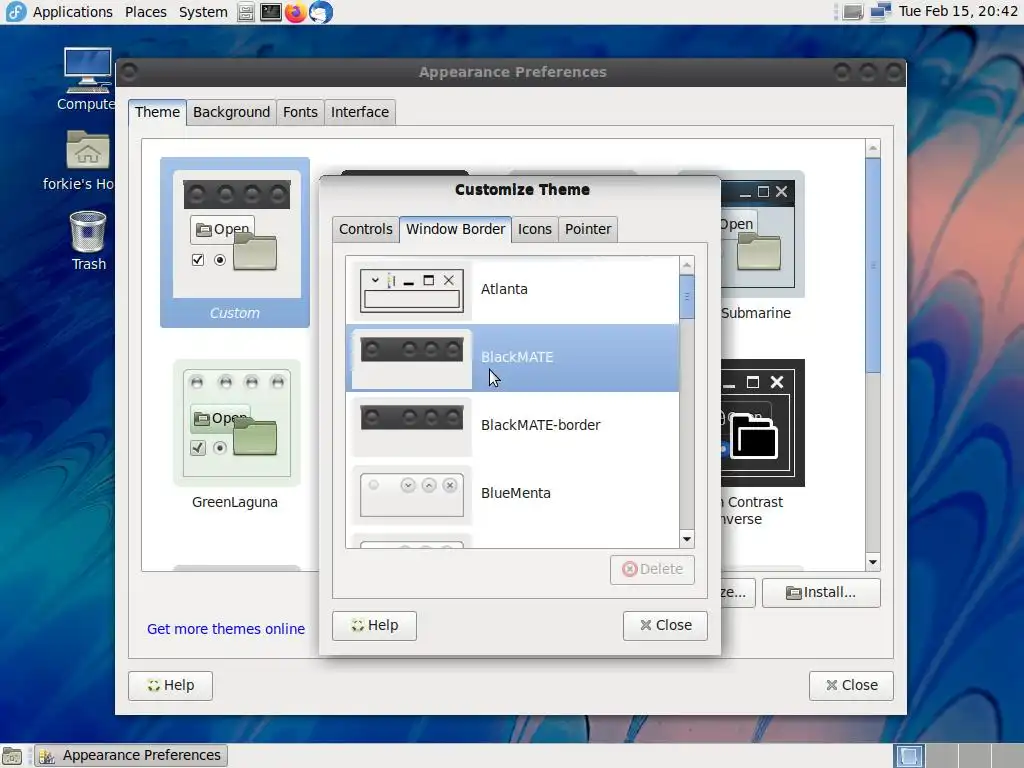Click the Install... button
The height and width of the screenshot is (768, 1024).
[821, 592]
